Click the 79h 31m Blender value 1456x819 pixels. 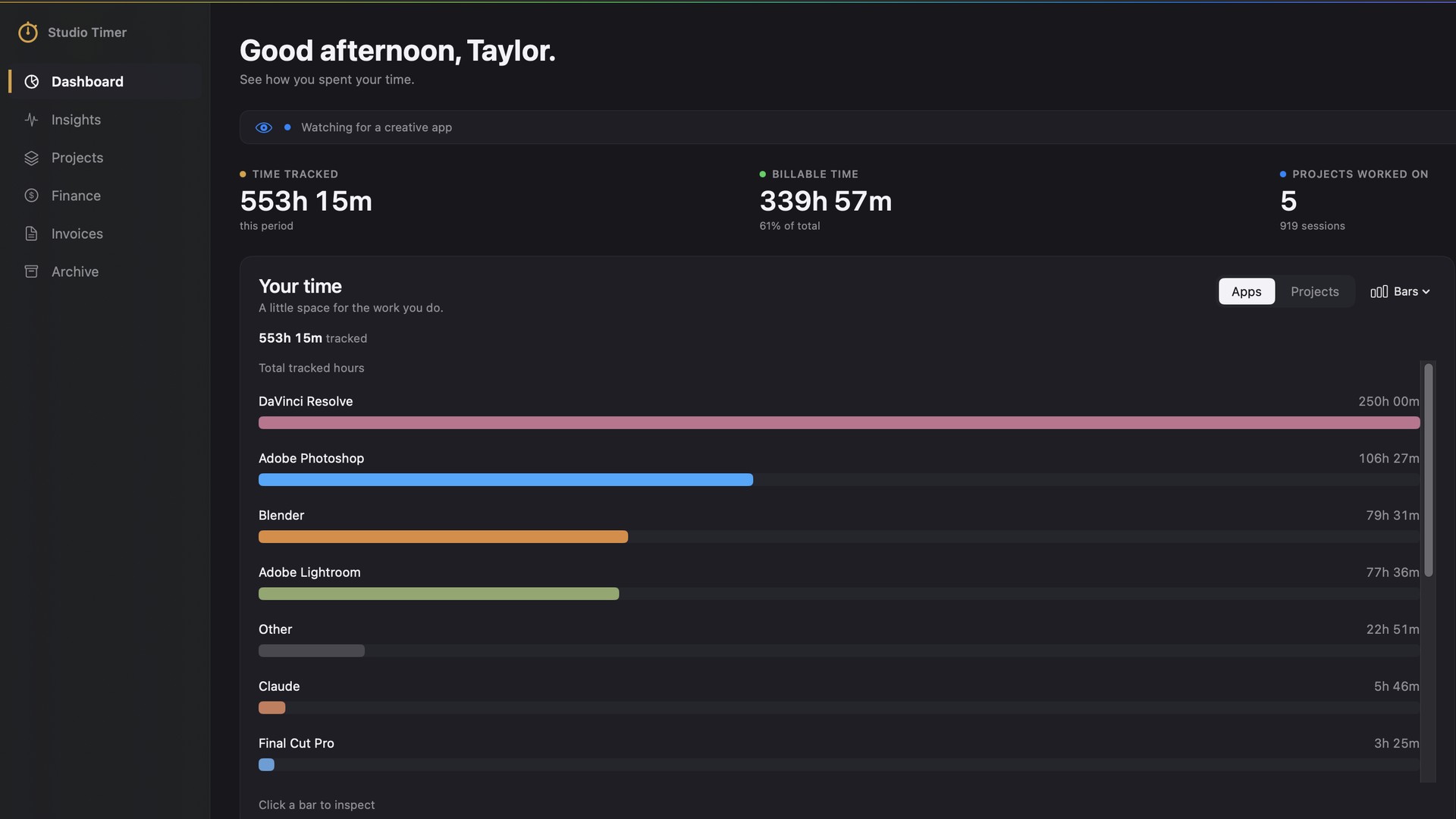[1392, 515]
